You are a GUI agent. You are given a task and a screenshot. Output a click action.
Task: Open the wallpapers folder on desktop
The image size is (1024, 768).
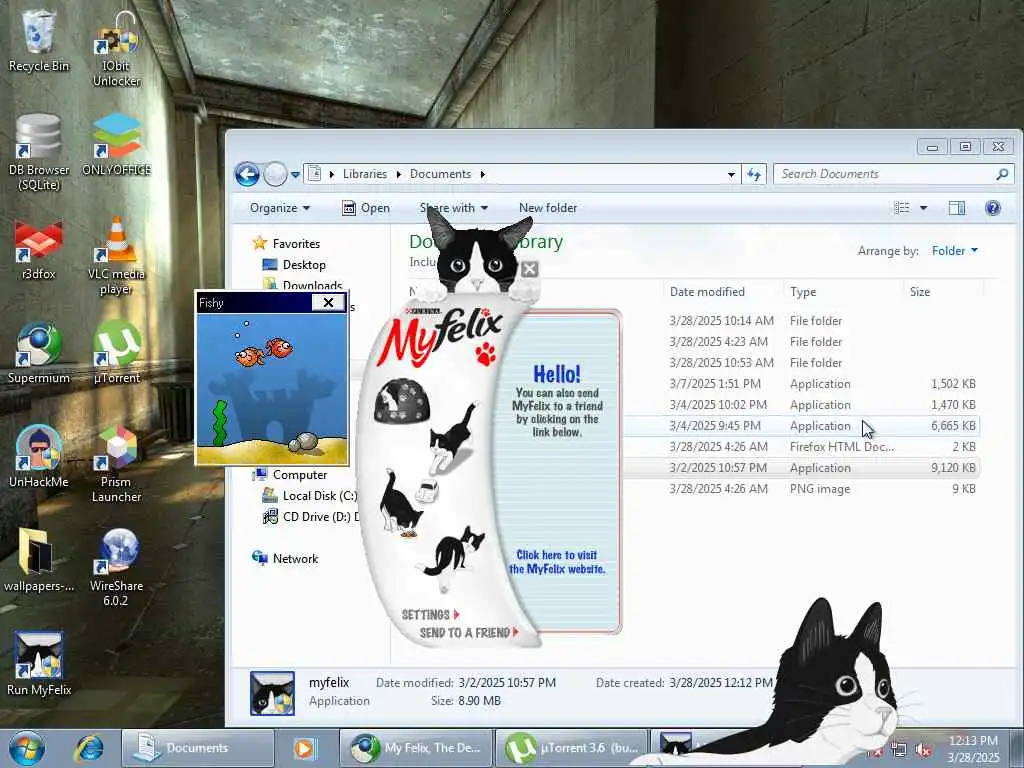click(39, 560)
